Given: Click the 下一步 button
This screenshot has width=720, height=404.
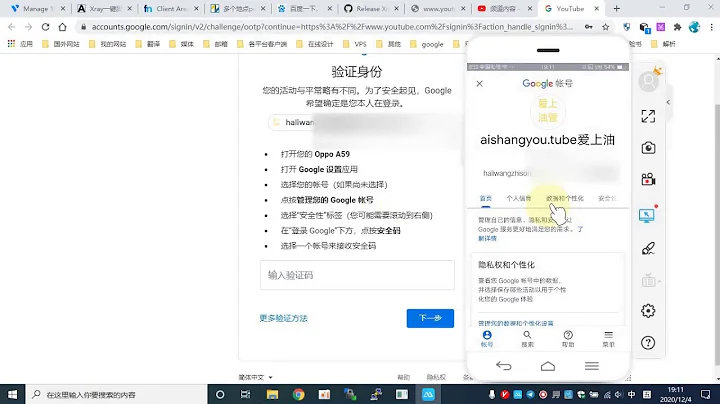Looking at the screenshot, I should click(430, 318).
